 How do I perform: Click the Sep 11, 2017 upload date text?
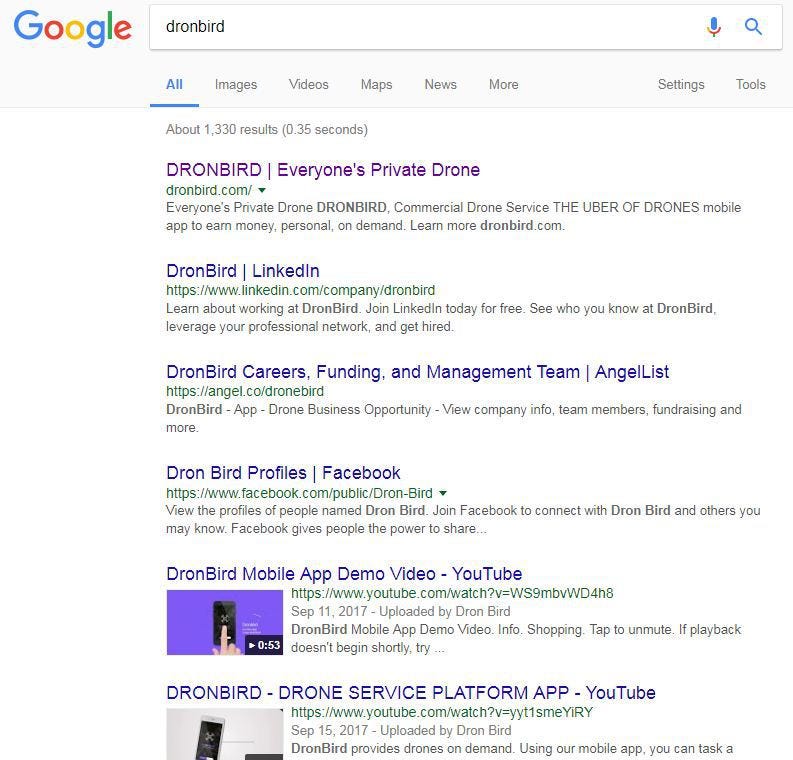point(329,611)
